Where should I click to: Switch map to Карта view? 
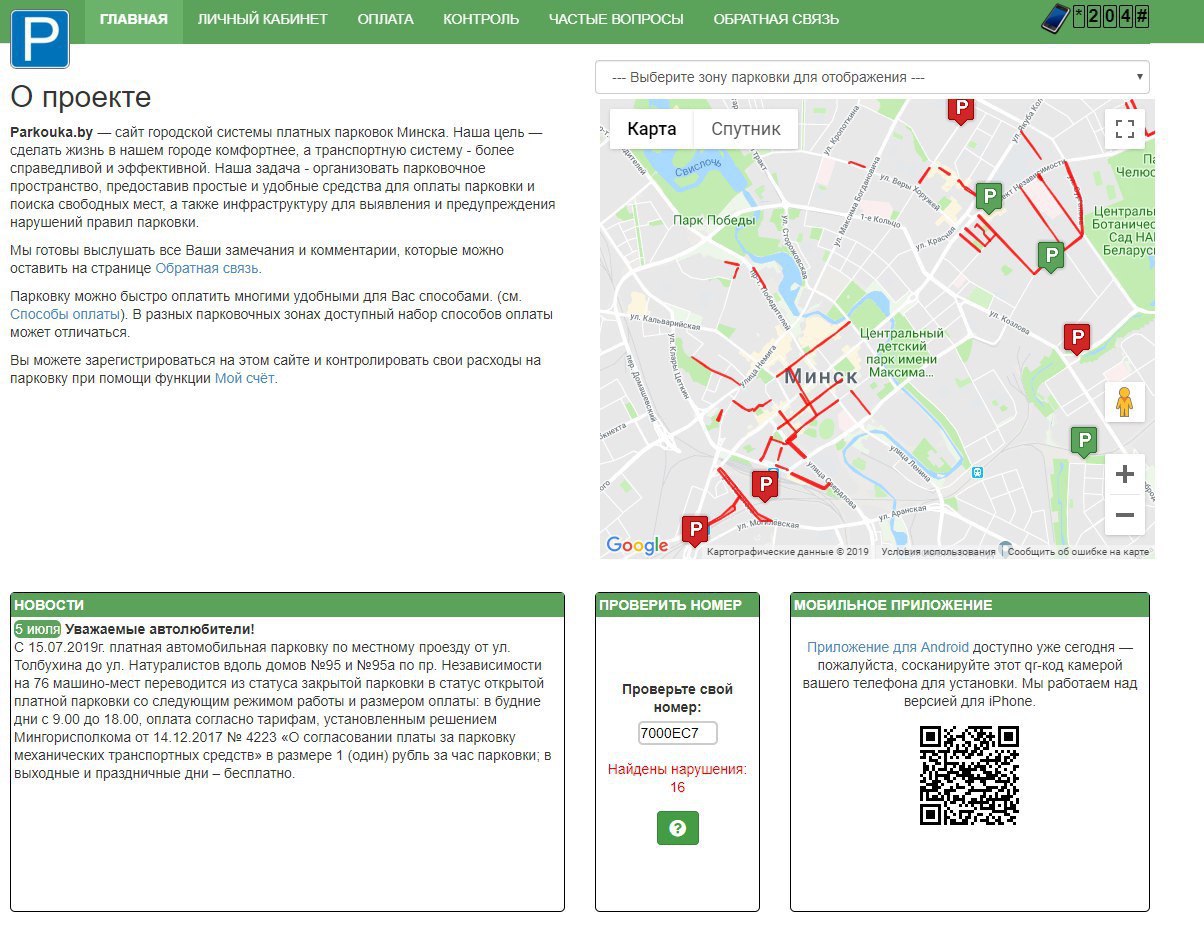(652, 129)
